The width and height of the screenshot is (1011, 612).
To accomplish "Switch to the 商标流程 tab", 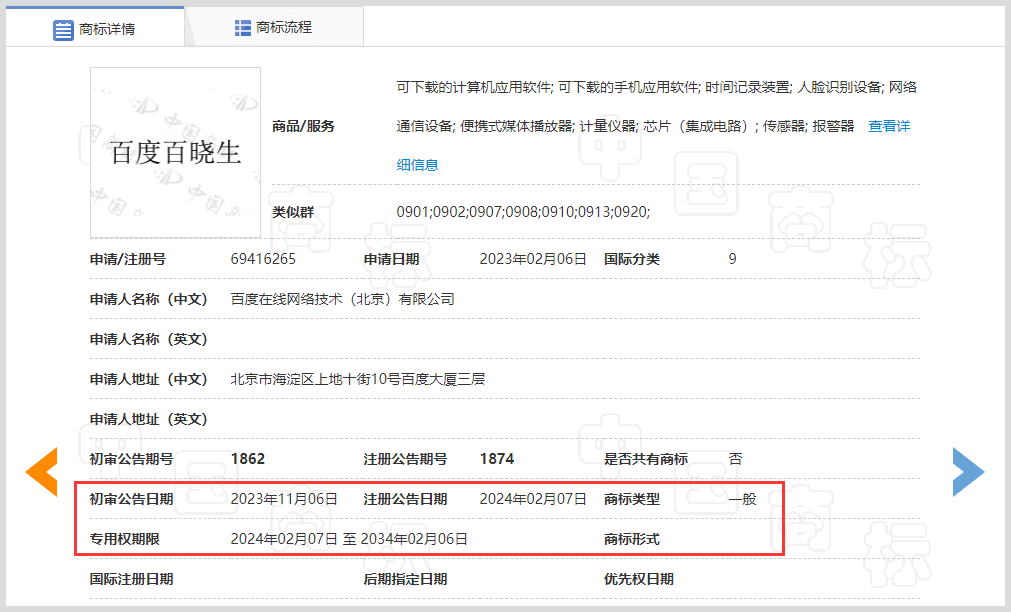I will [x=274, y=28].
